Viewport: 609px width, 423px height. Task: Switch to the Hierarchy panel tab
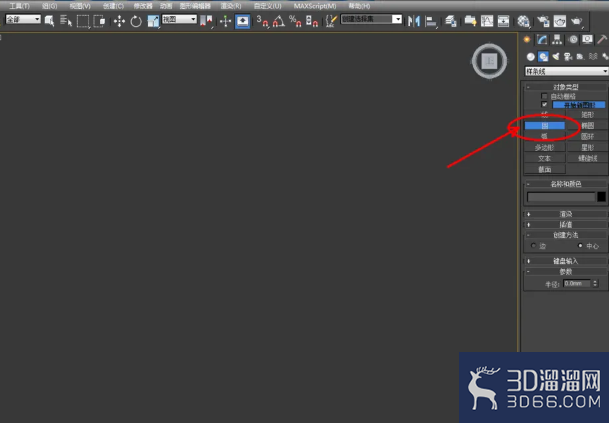(x=557, y=39)
